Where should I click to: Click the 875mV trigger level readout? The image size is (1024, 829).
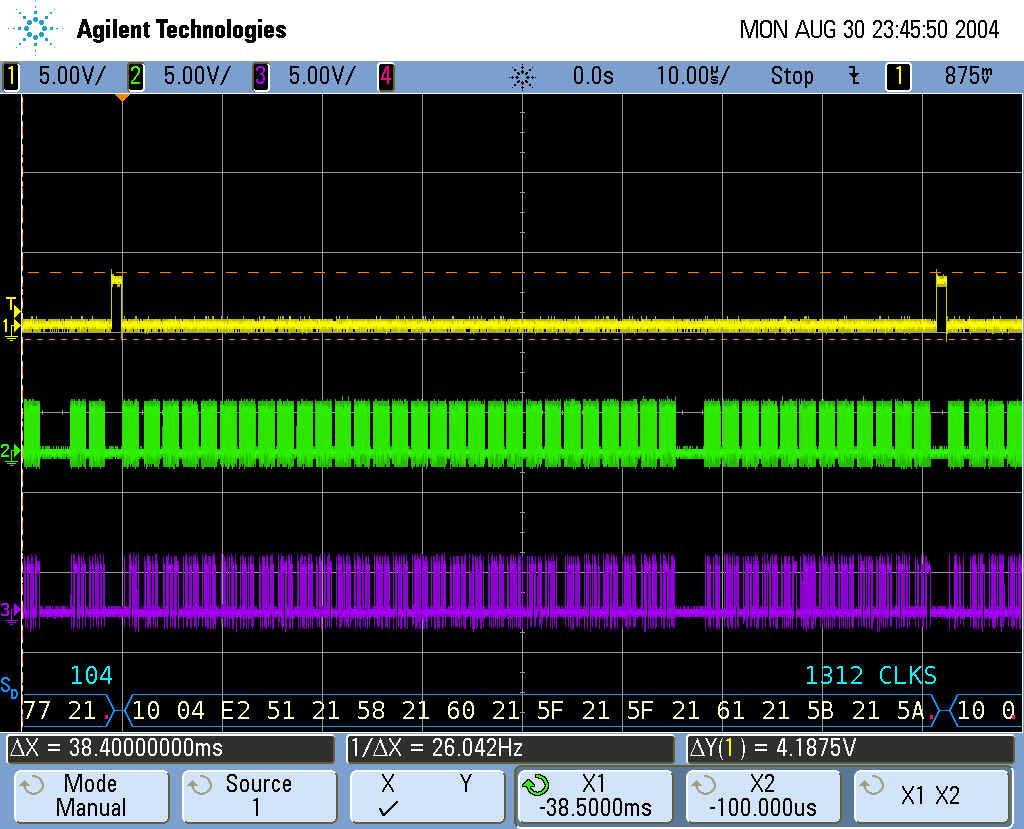968,76
